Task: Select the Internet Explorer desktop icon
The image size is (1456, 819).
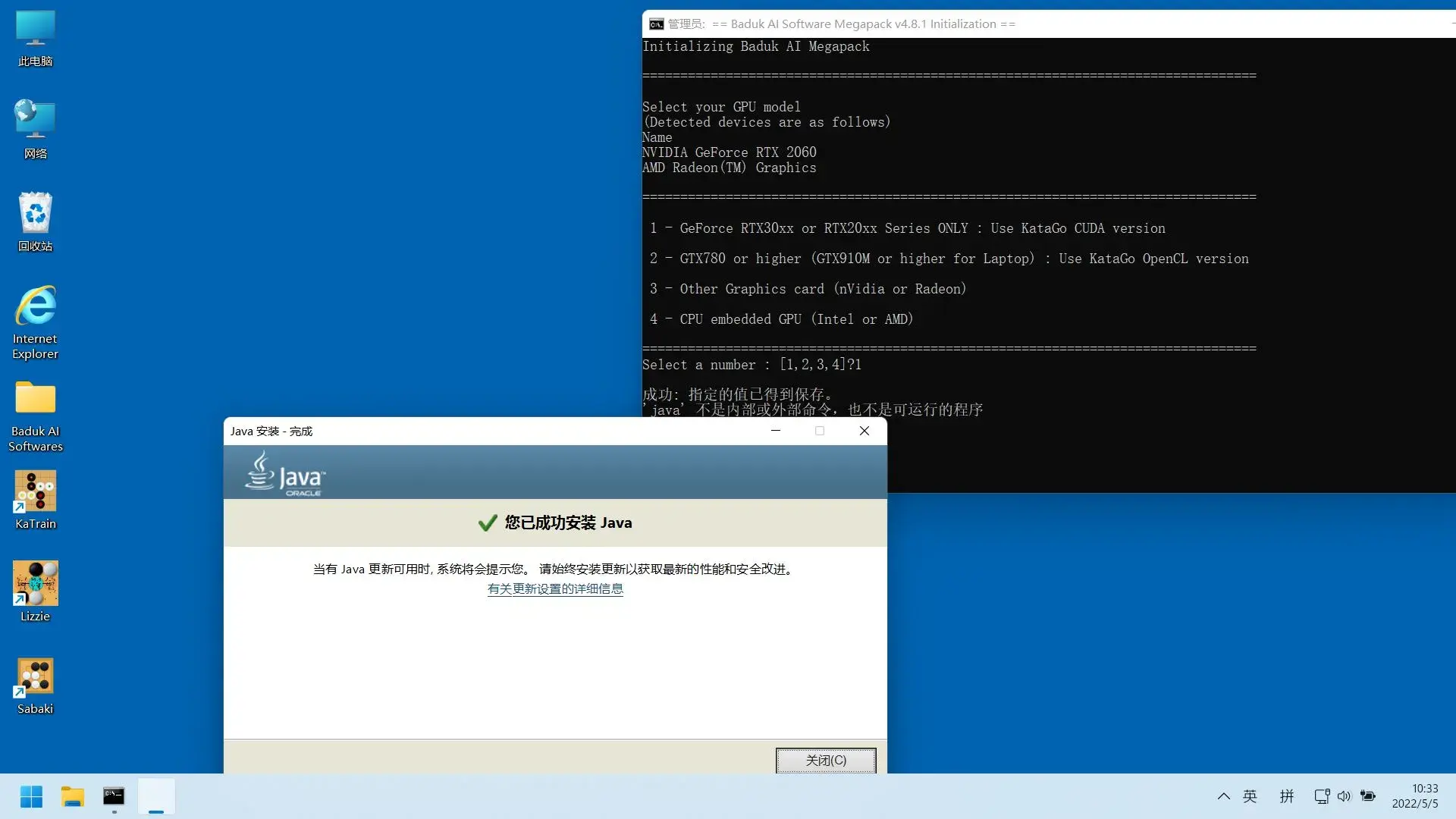Action: coord(35,322)
